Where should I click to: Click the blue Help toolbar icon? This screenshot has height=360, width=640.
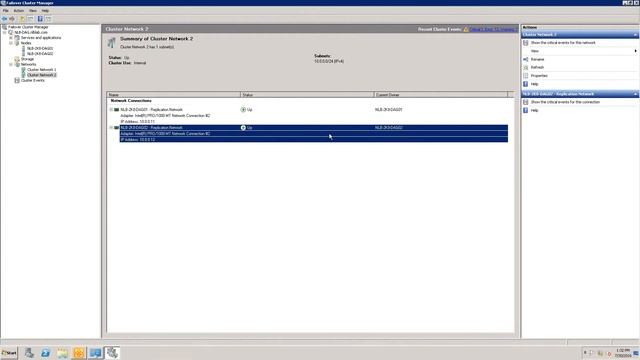(40, 19)
